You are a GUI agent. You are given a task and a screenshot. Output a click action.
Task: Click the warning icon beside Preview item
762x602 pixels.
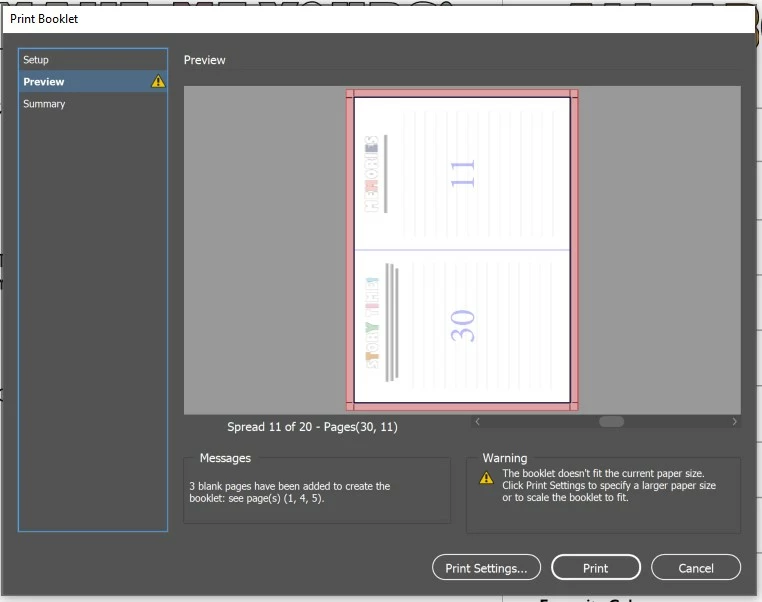(158, 81)
